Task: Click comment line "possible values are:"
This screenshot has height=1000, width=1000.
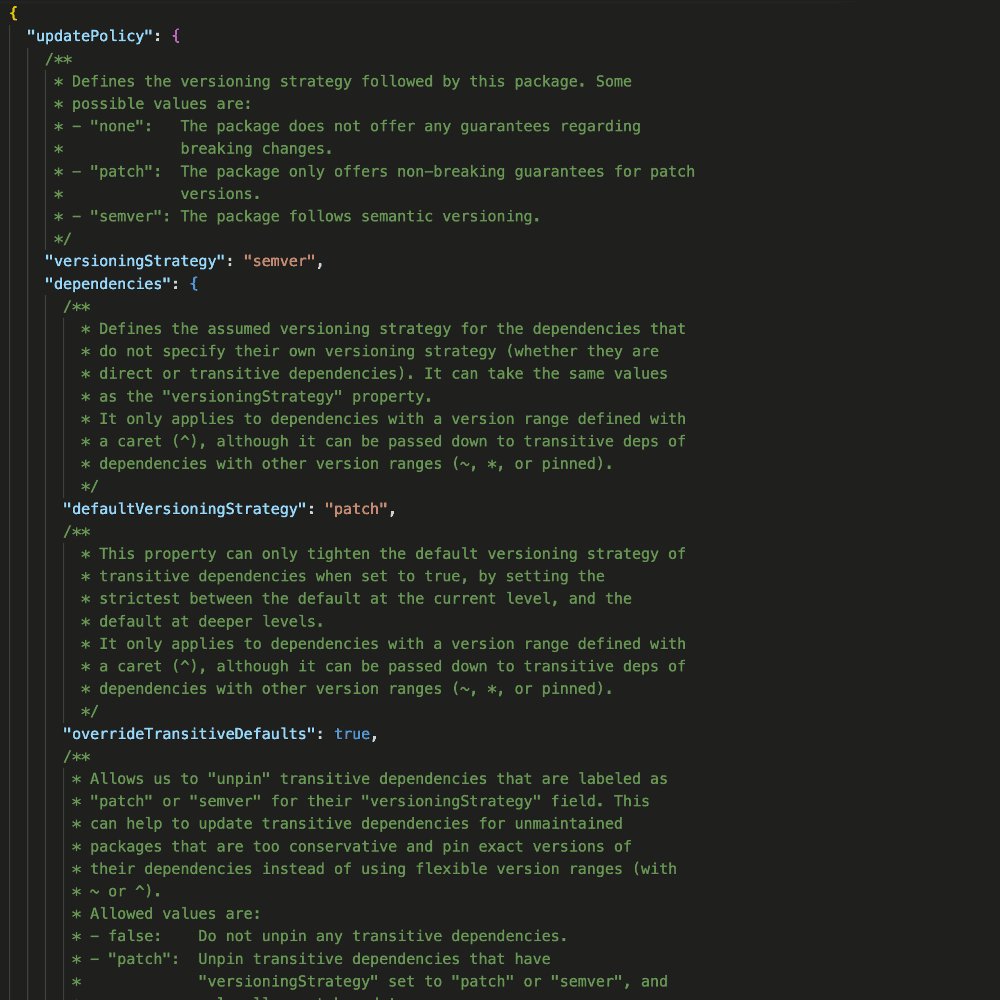Action: pos(153,103)
